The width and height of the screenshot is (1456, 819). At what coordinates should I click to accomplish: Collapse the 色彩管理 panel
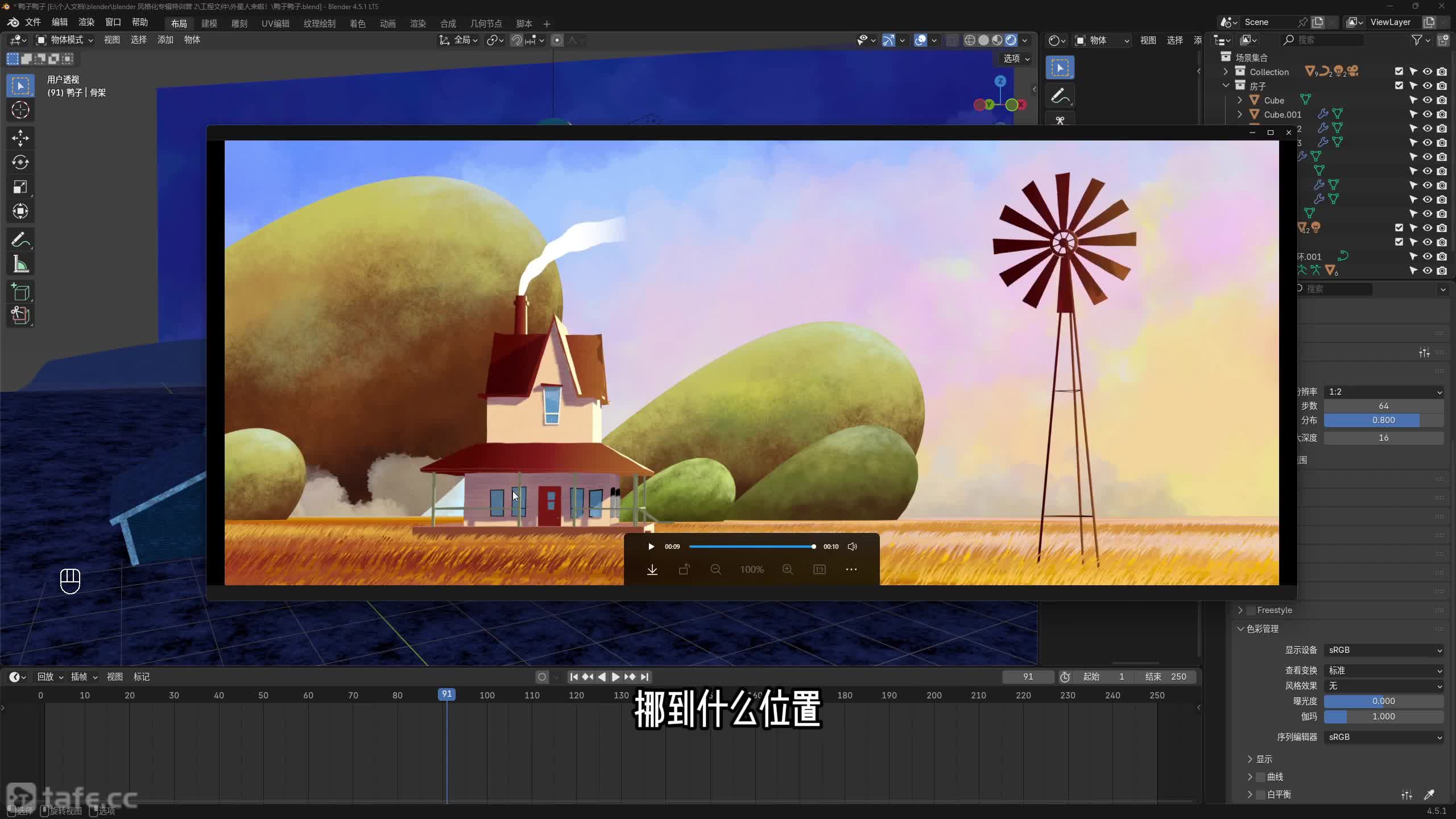tap(1240, 629)
